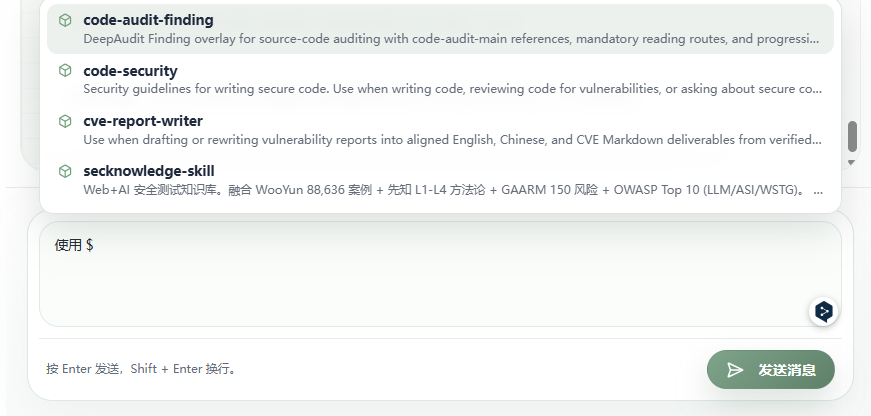Image resolution: width=871 pixels, height=416 pixels.
Task: Click the cube icon beside cve-report-writer
Action: 65,121
